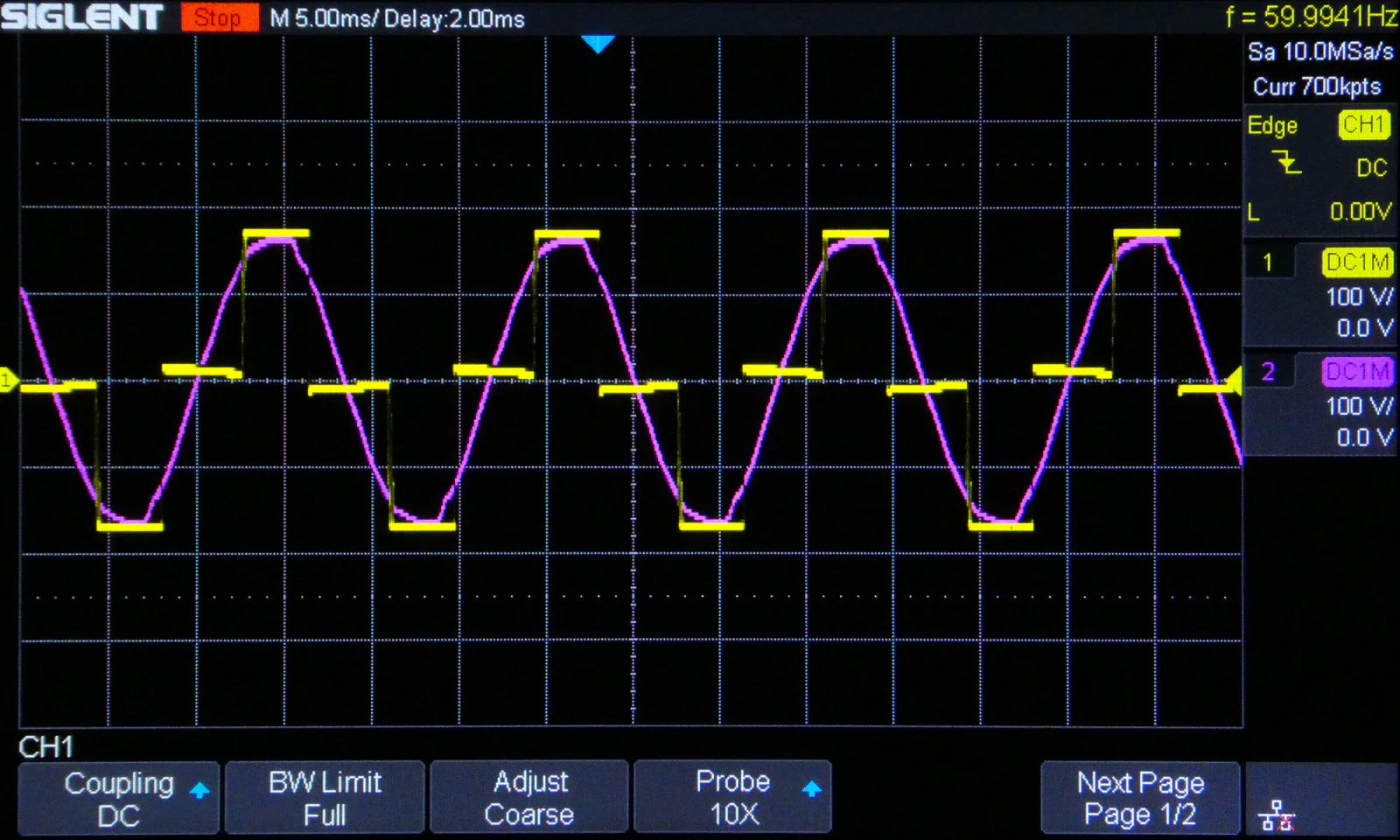Click the channel 2 100 V/ scale value
This screenshot has height=840, width=1400.
pos(1359,406)
